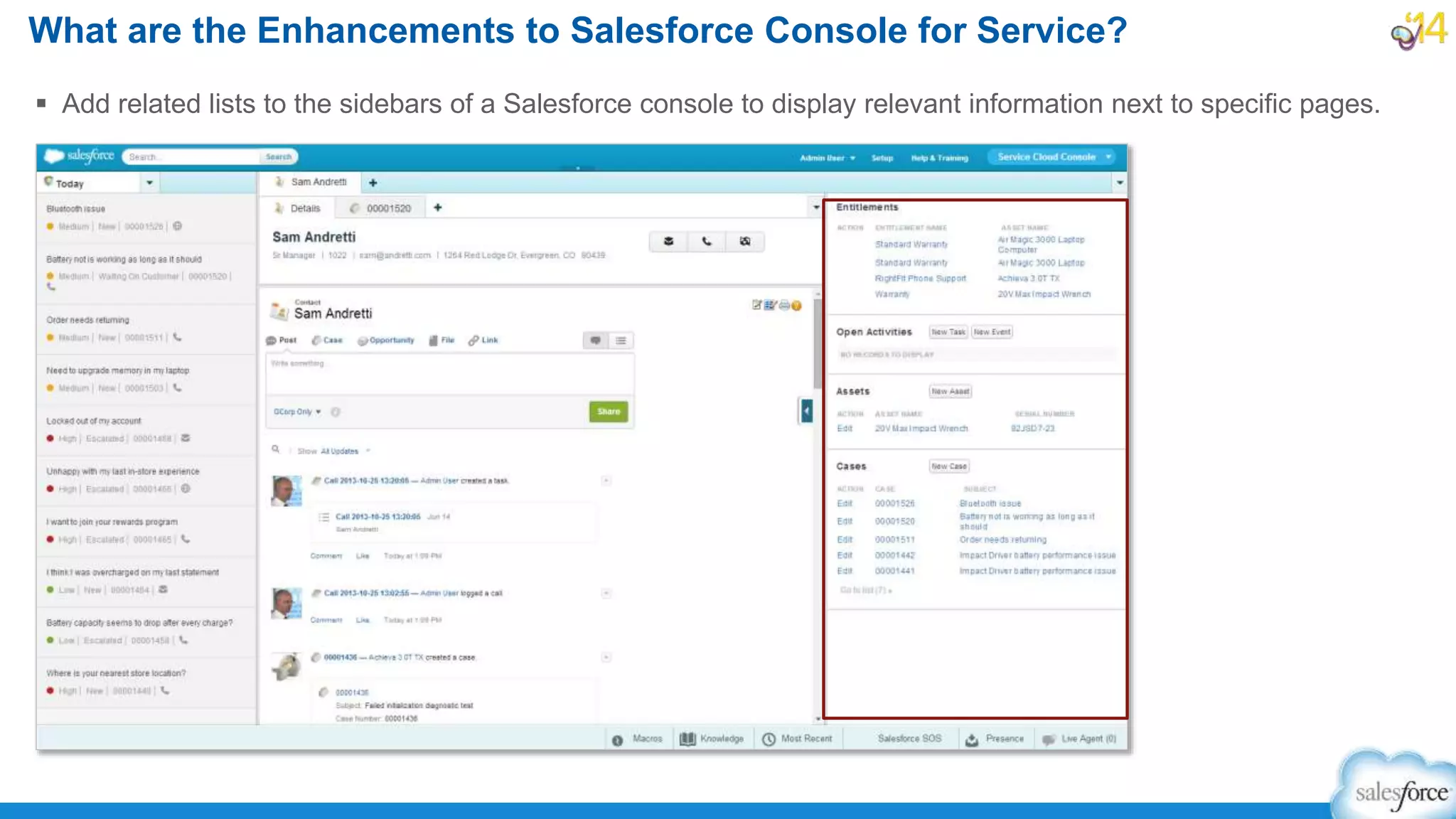The image size is (1456, 819).
Task: Click the green Share button
Action: [609, 412]
